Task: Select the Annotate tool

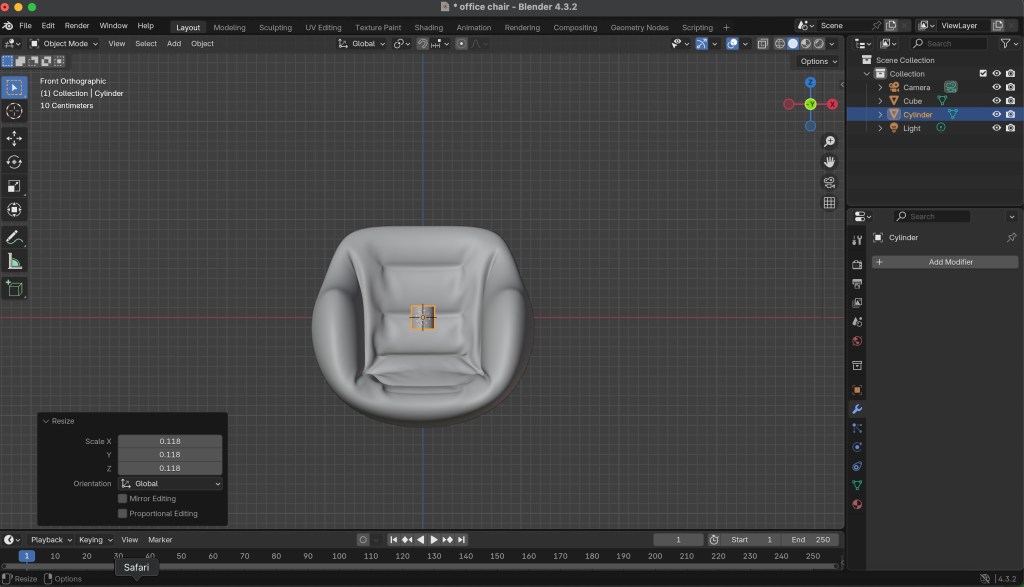Action: (14, 238)
